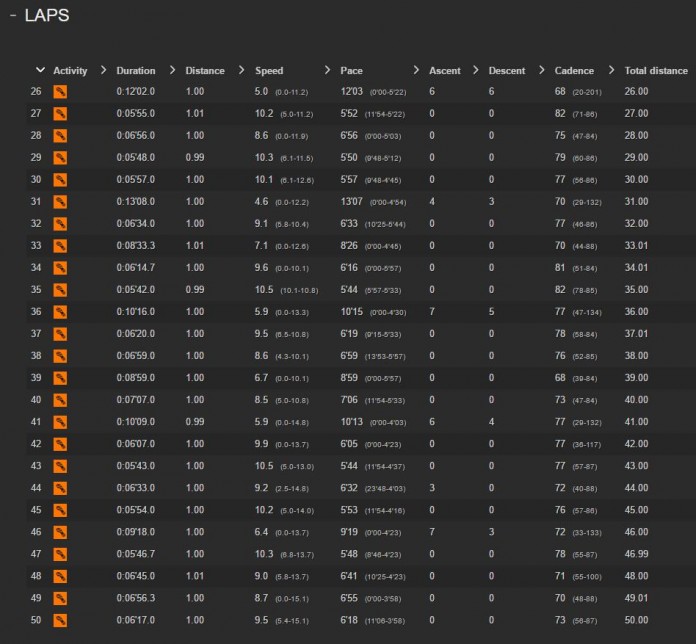Click the activity icon in lap 36

pyautogui.click(x=60, y=312)
